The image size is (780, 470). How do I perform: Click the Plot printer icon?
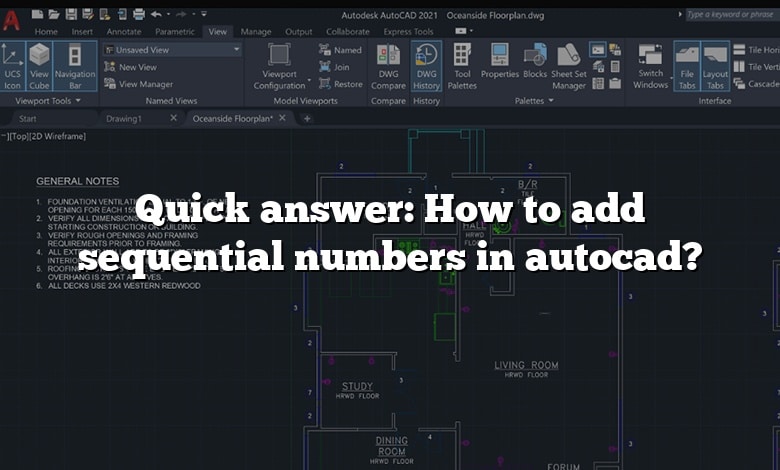(x=139, y=14)
